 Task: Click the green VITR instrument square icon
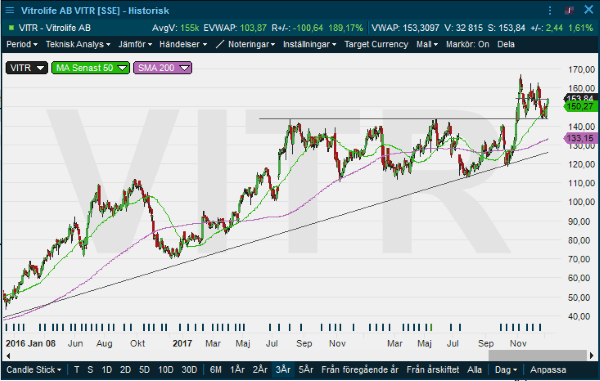(11, 28)
